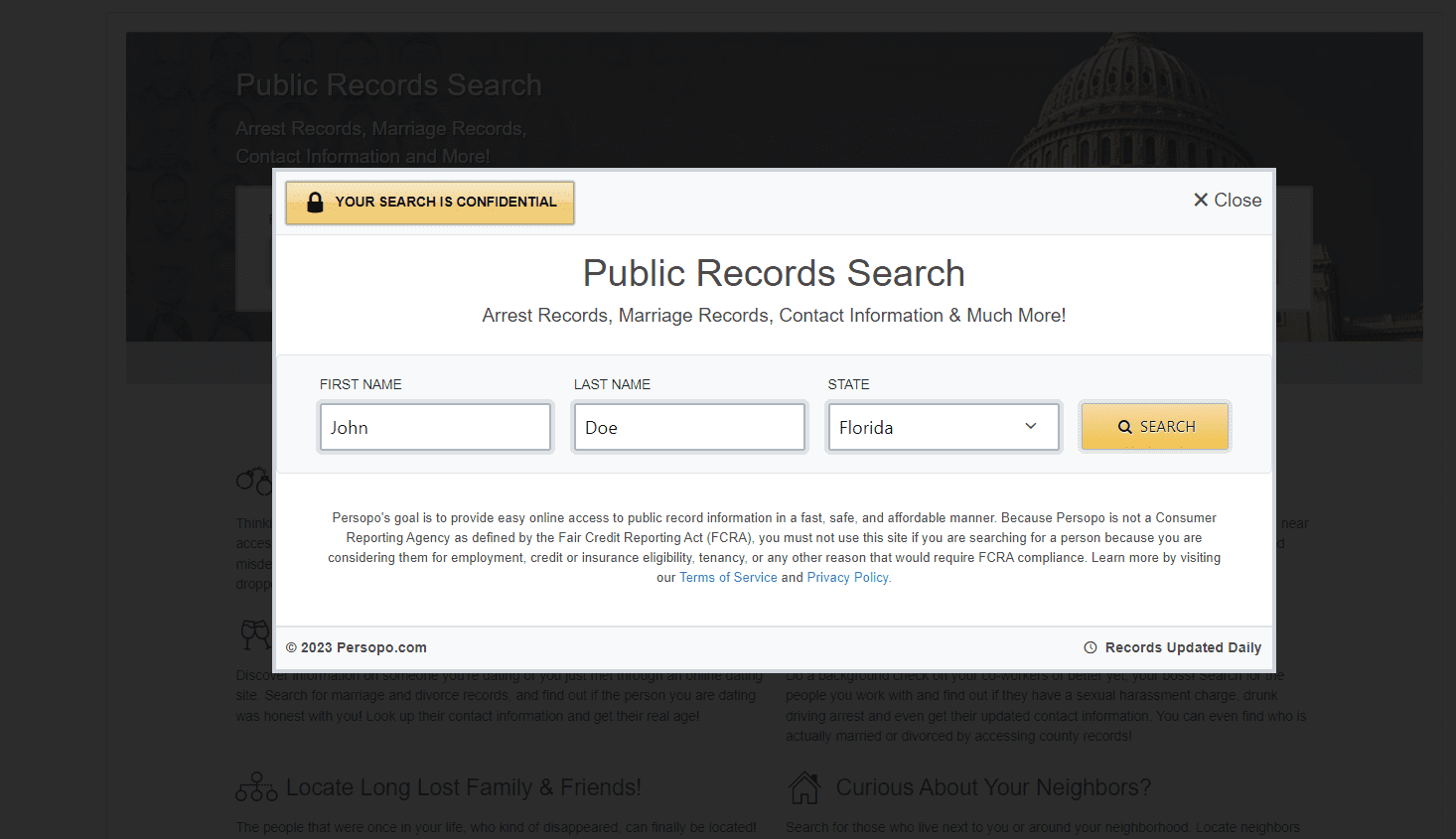Viewport: 1456px width, 839px height.
Task: Click the magnifying glass icon in the Search button
Action: [1125, 427]
